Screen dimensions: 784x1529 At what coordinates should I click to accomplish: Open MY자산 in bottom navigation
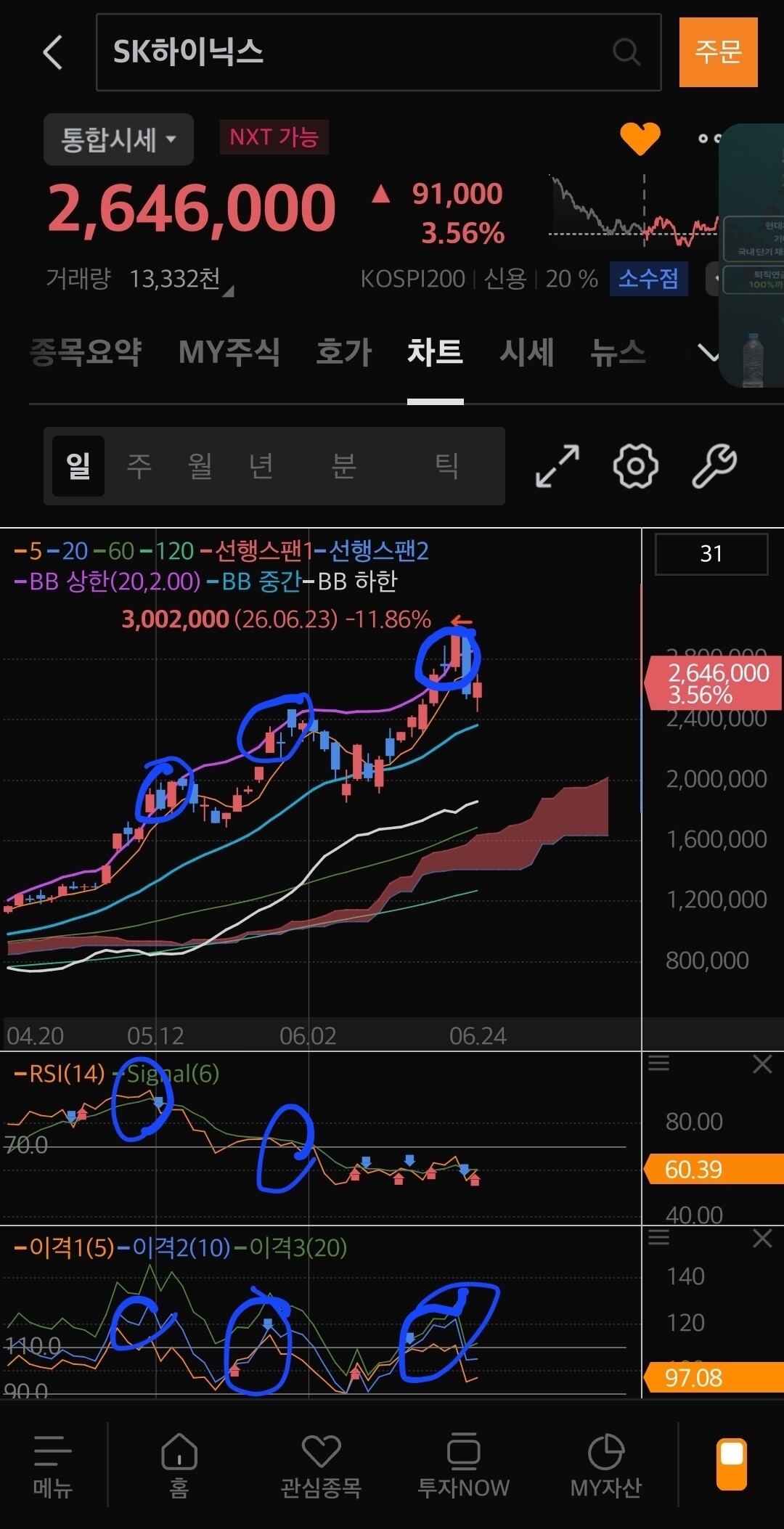pyautogui.click(x=606, y=1466)
